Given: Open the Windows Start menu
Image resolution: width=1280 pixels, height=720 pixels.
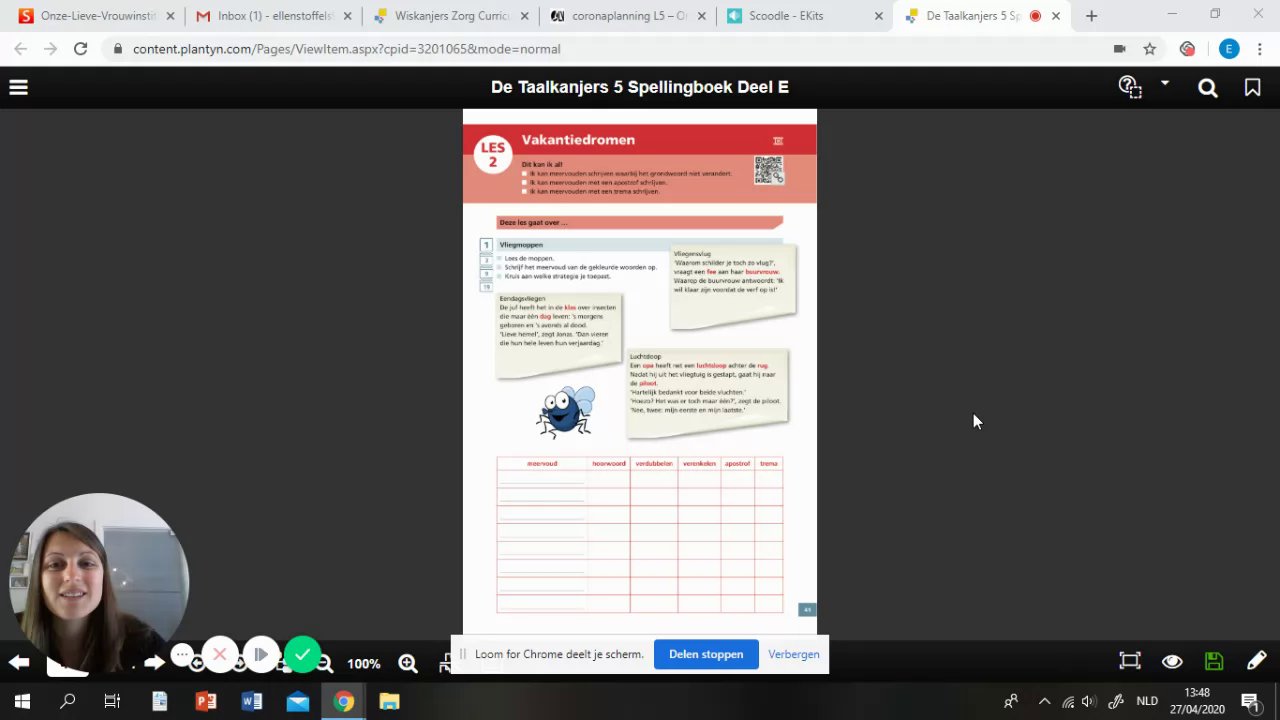Looking at the screenshot, I should click(x=22, y=701).
